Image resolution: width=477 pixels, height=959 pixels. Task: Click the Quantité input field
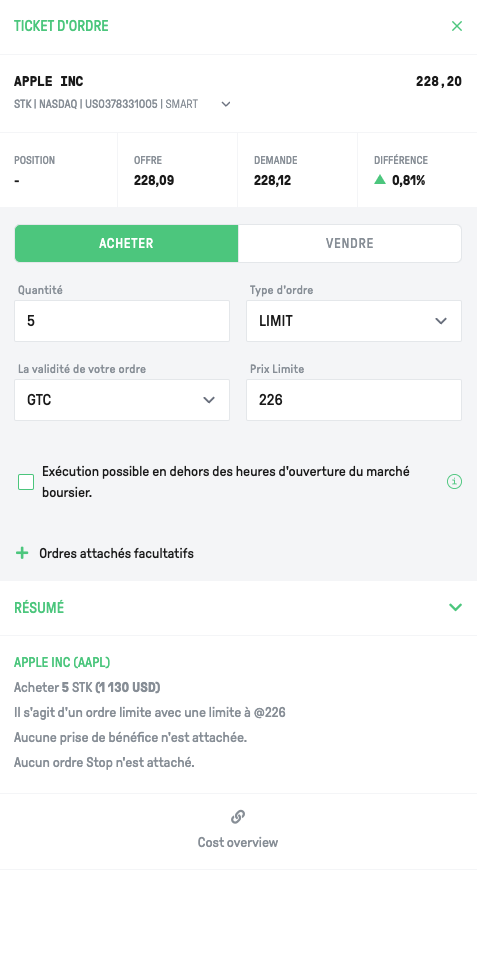click(x=122, y=321)
